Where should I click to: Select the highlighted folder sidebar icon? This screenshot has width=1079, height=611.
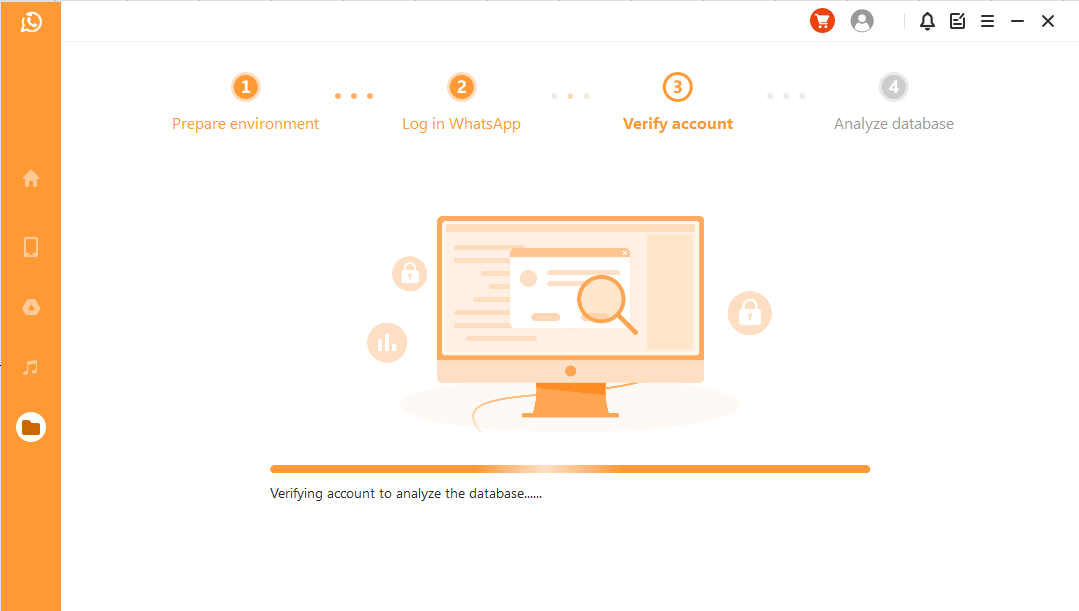[x=31, y=427]
